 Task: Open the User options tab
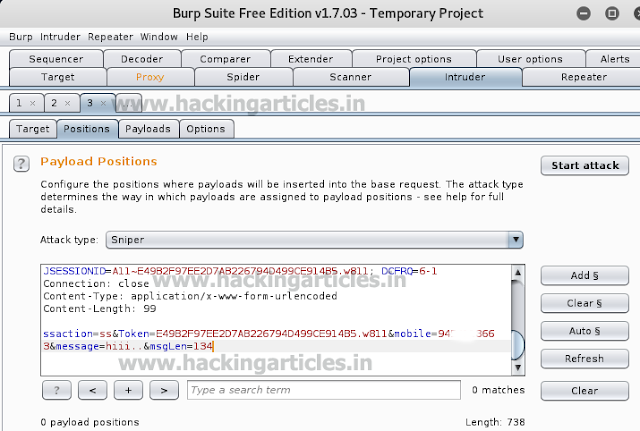[x=530, y=59]
